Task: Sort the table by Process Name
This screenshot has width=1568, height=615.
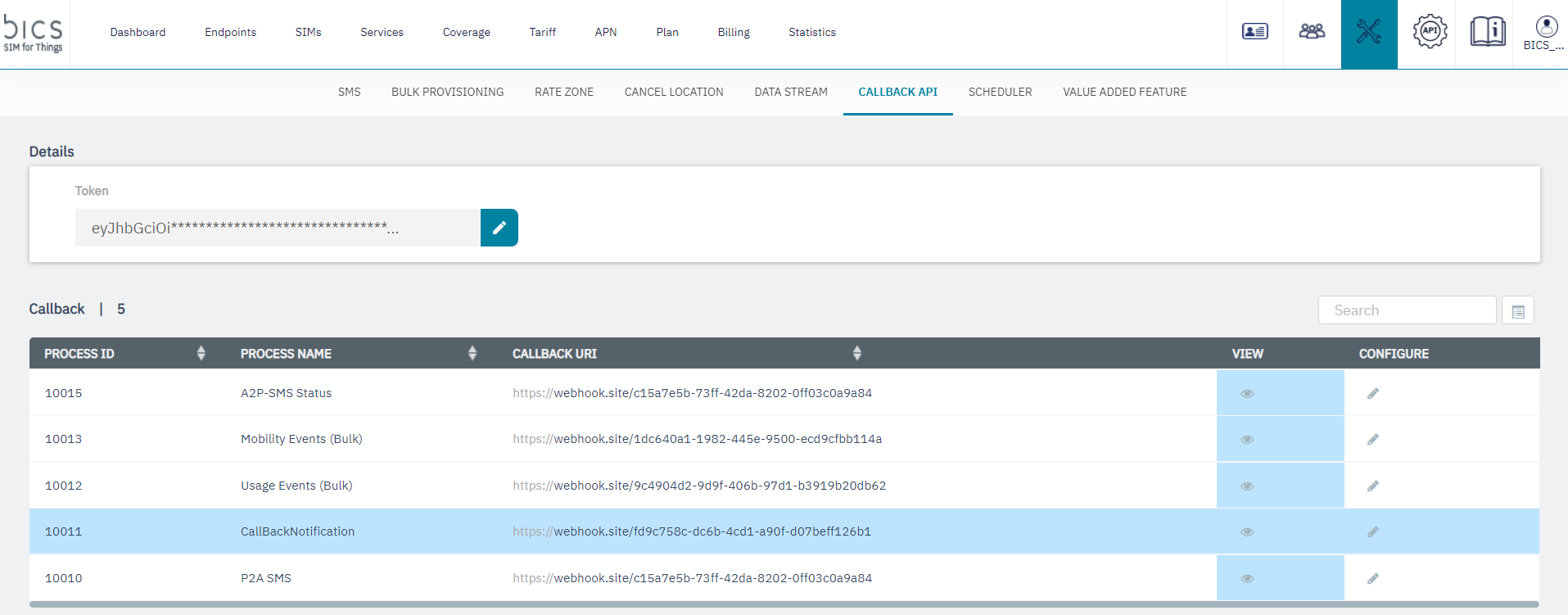Action: coord(472,354)
